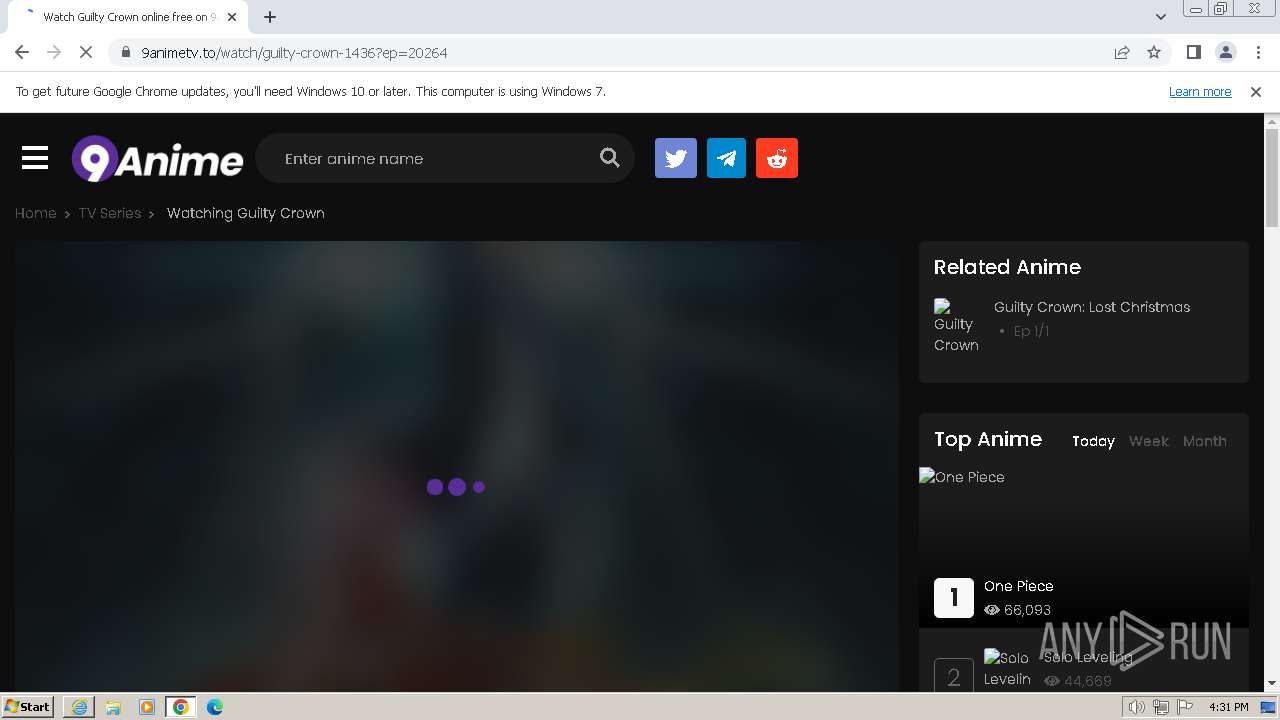Screen dimensions: 1280x720
Task: Open the hamburger menu on 9Anime
Action: pos(35,158)
